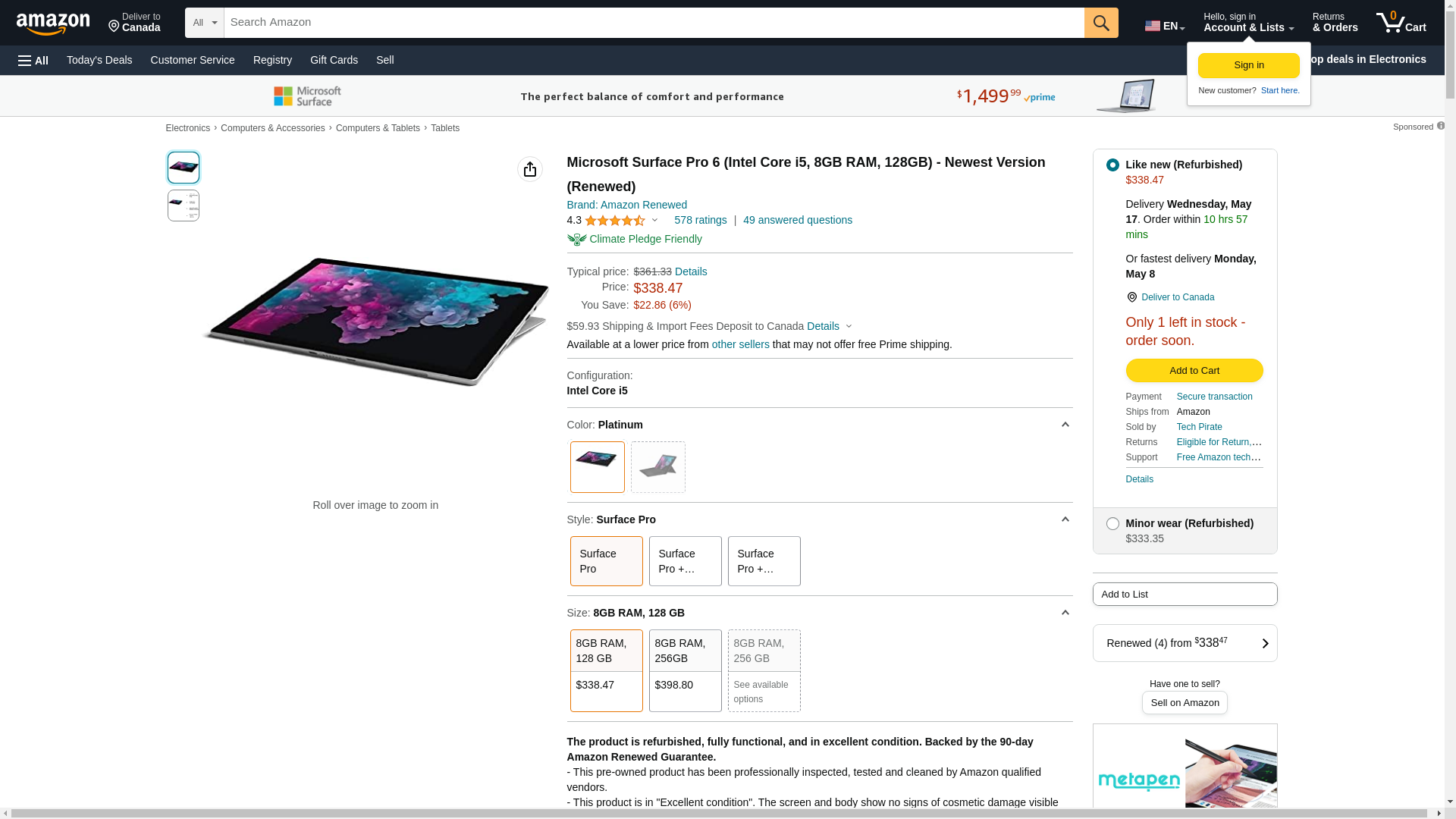This screenshot has height=819, width=1456.
Task: Open Today's Deals in navigation bar
Action: coord(99,60)
